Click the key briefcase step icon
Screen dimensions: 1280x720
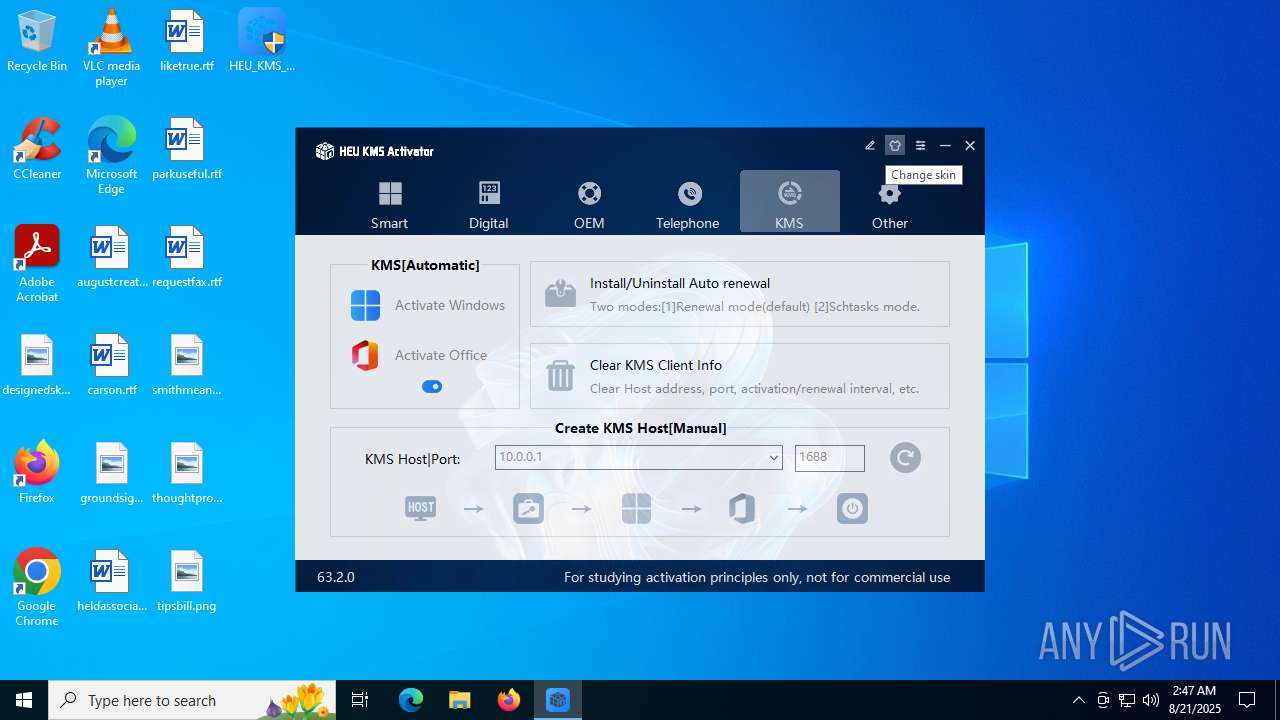click(x=528, y=508)
